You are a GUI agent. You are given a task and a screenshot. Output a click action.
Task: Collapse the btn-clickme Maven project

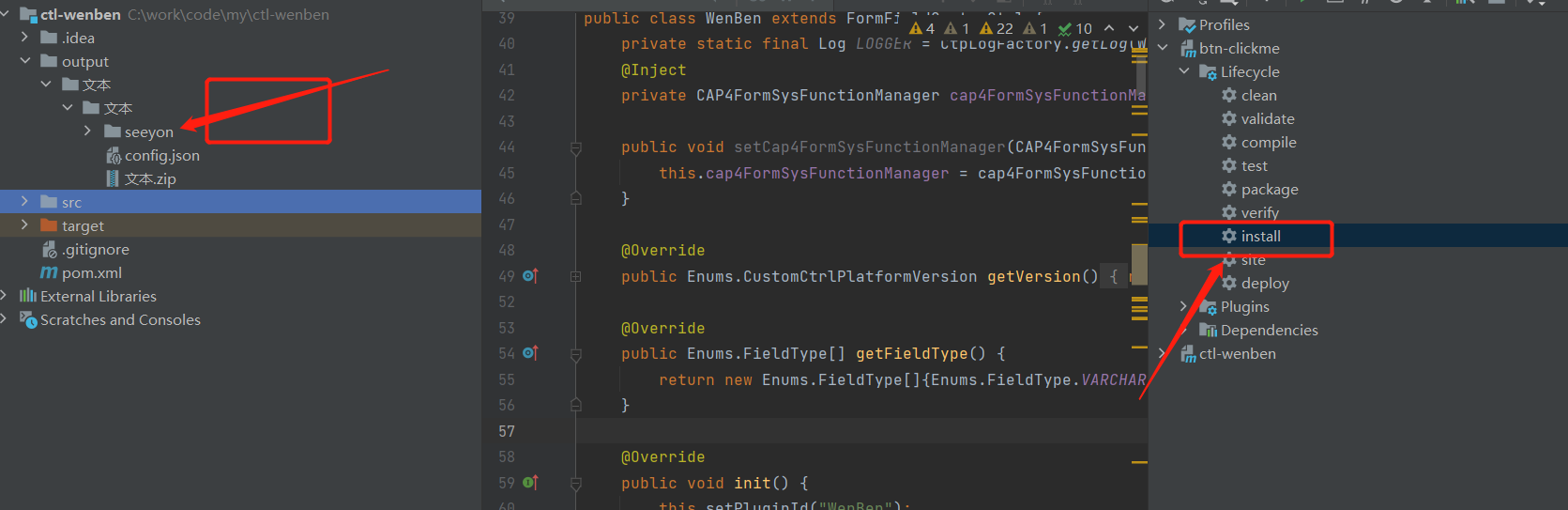1163,48
